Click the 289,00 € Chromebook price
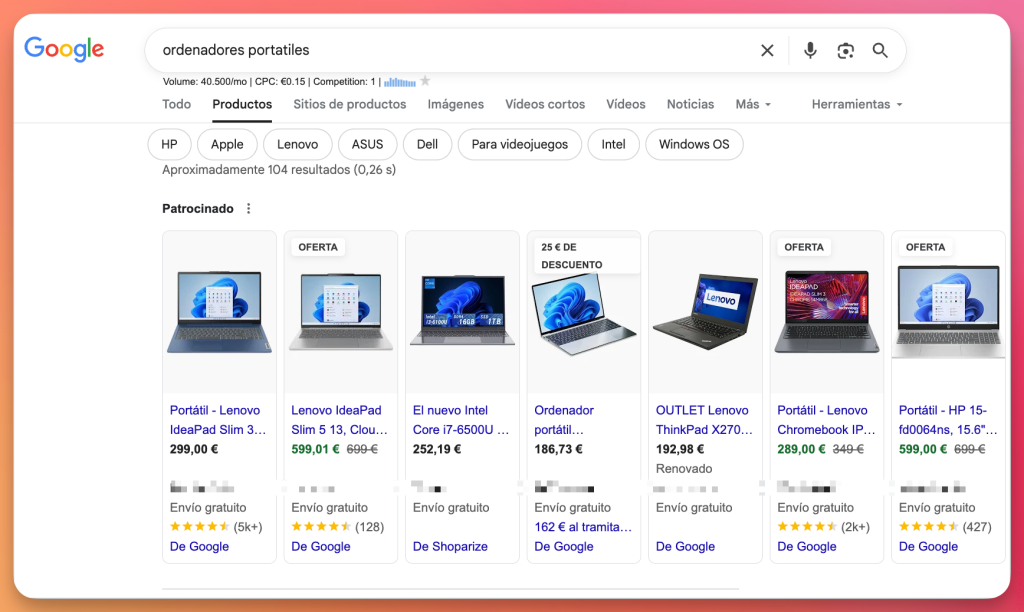The image size is (1024, 612). coord(801,449)
